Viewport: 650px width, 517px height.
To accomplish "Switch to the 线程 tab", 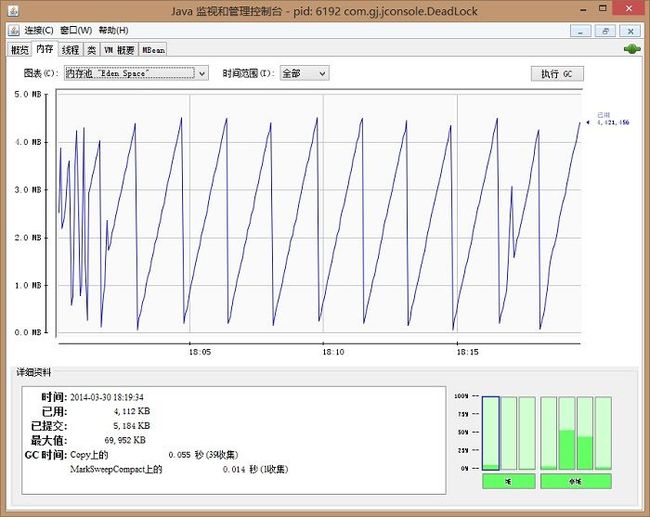I will [x=70, y=50].
